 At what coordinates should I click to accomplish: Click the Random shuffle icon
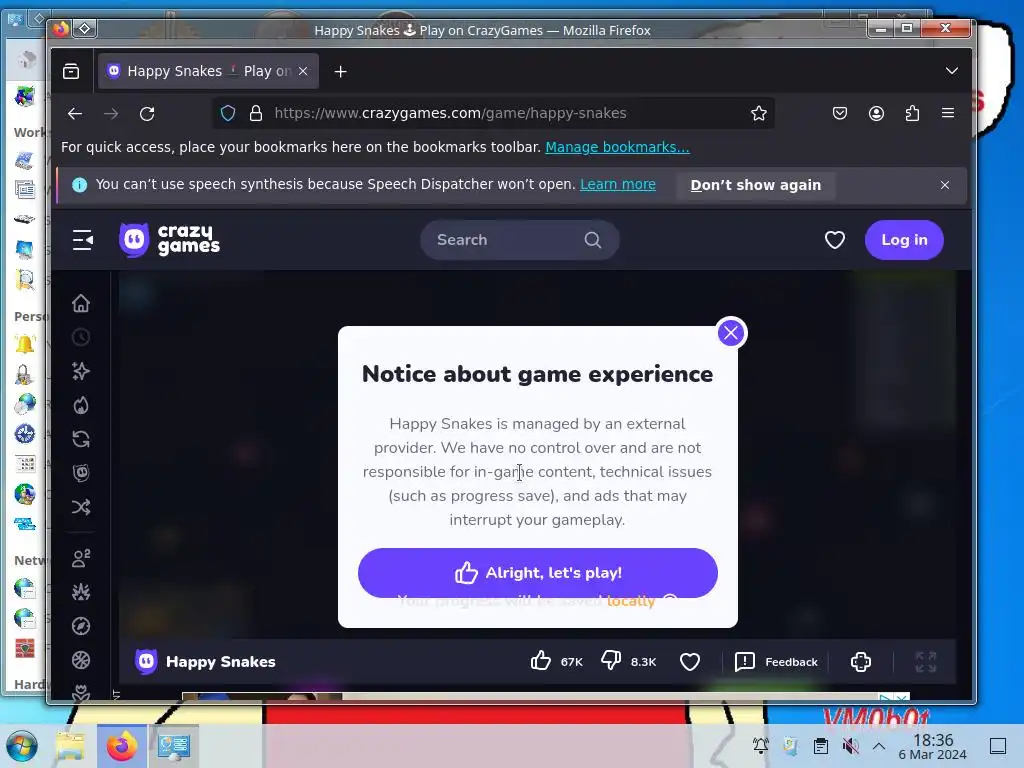(81, 507)
